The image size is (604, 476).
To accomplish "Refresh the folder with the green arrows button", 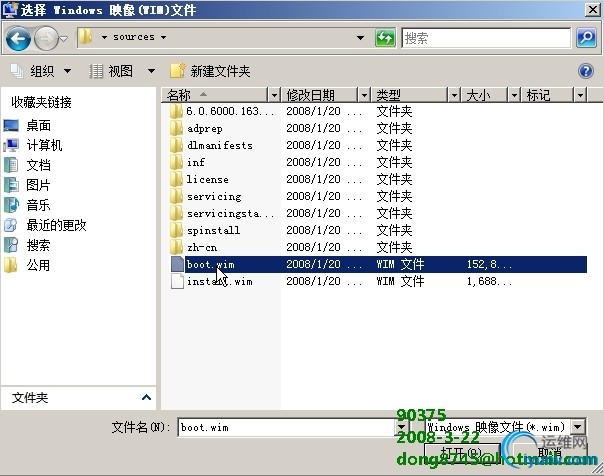I will coord(385,38).
